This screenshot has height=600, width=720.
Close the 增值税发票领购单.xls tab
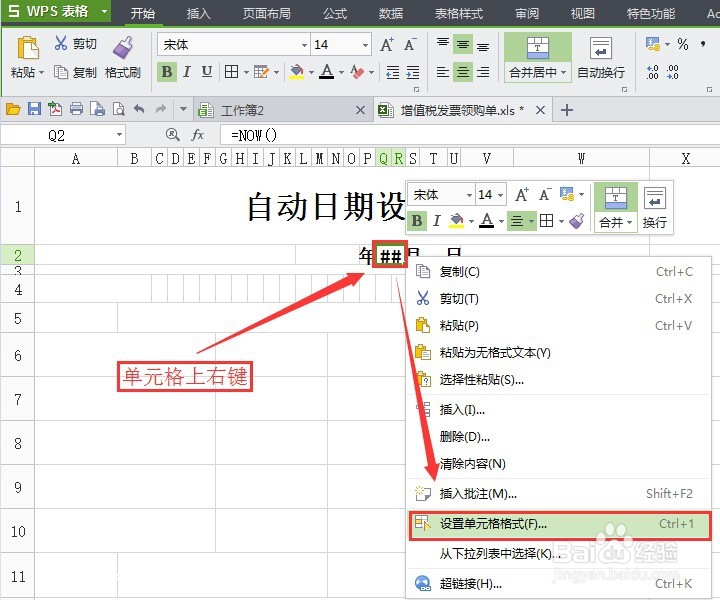[x=540, y=110]
